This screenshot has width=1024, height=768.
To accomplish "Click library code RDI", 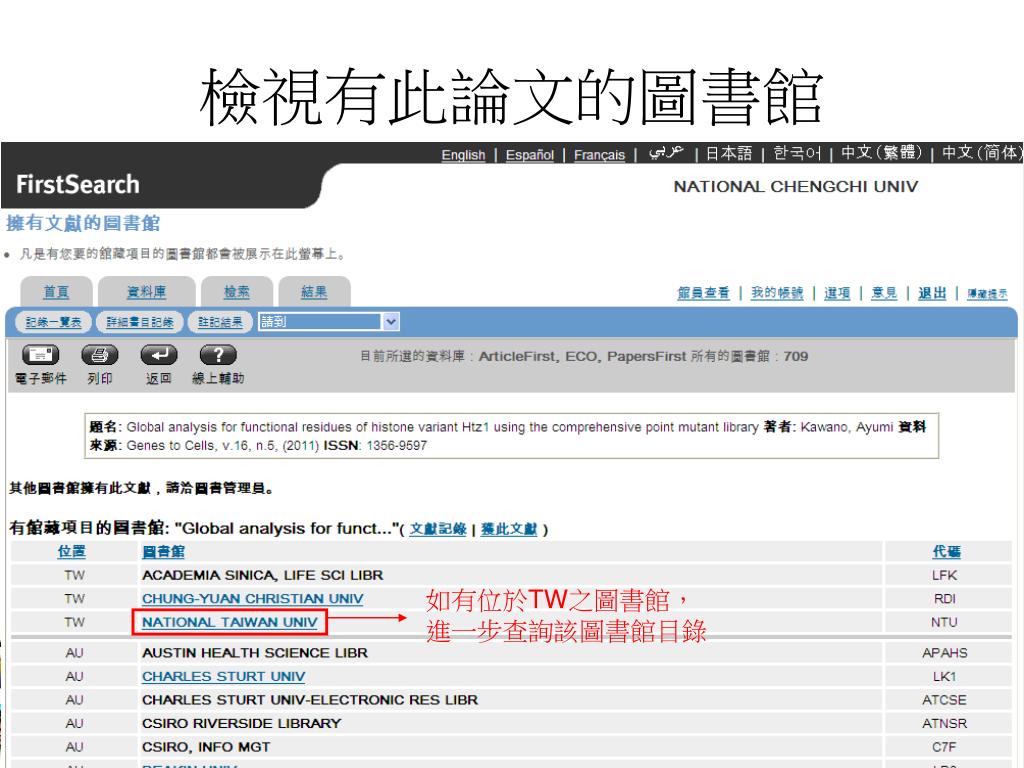I will tap(944, 599).
